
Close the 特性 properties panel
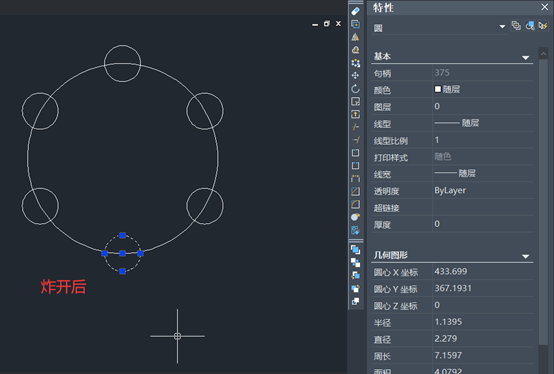coord(544,7)
